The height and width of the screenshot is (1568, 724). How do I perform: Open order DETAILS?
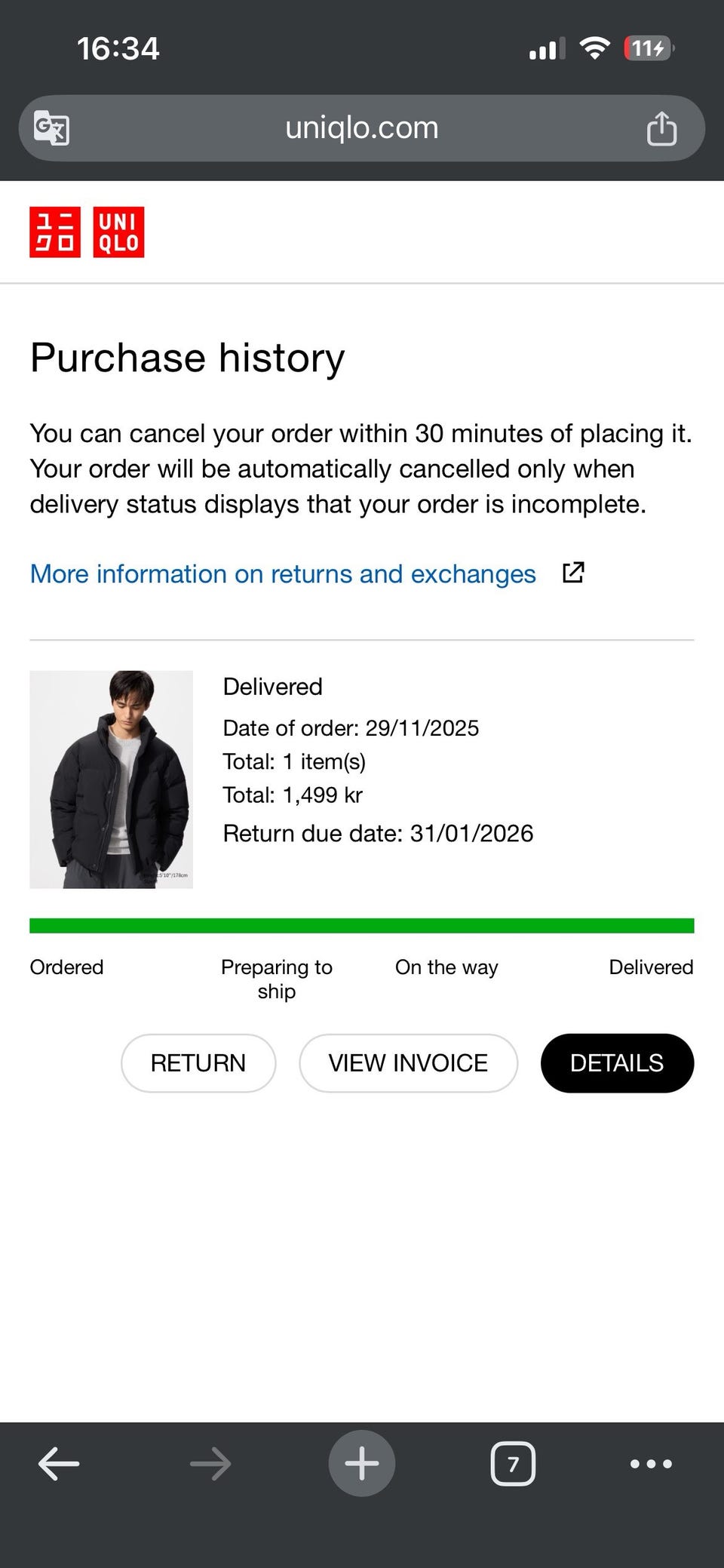pos(617,1062)
